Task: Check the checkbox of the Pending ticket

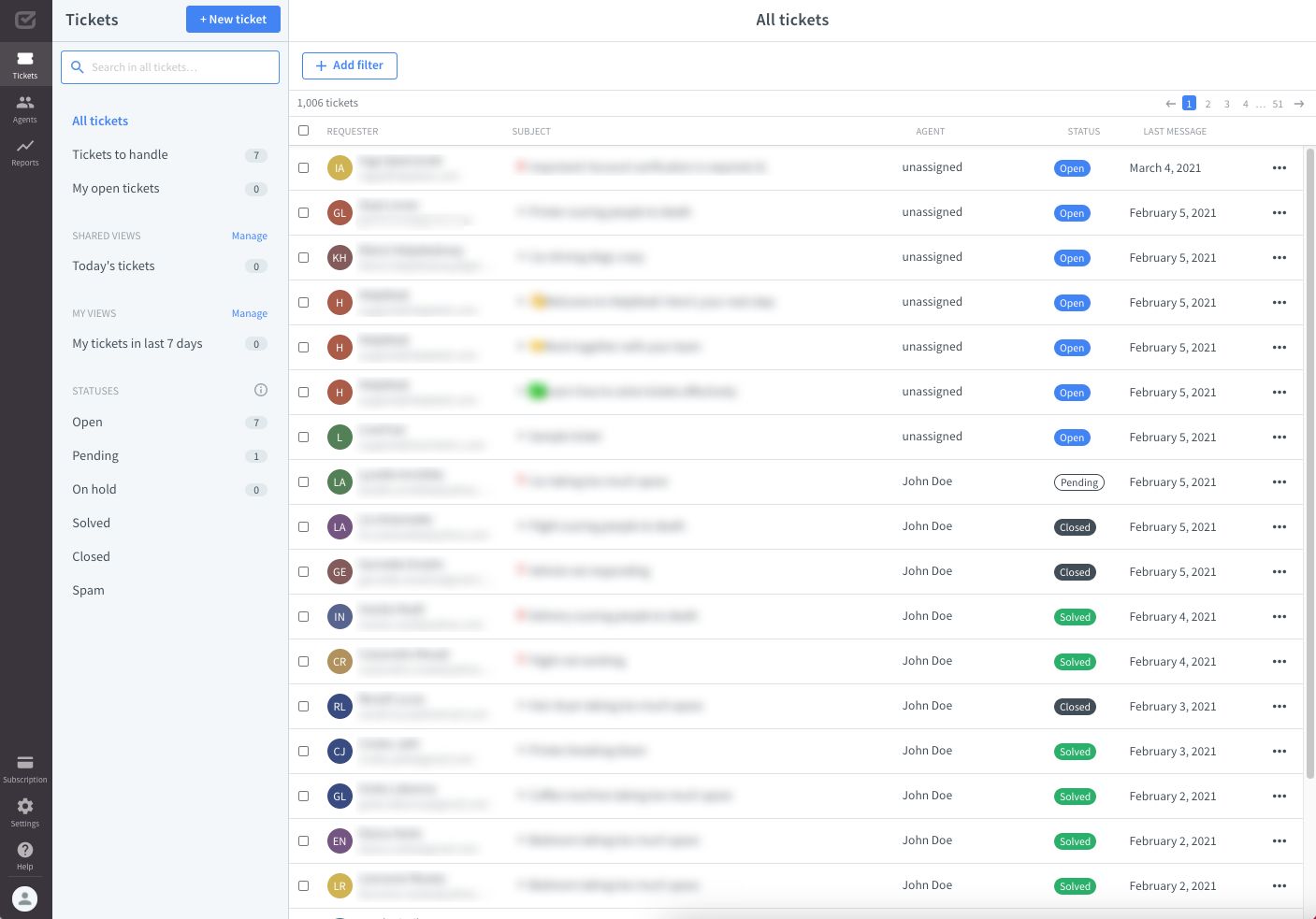Action: pyautogui.click(x=303, y=481)
